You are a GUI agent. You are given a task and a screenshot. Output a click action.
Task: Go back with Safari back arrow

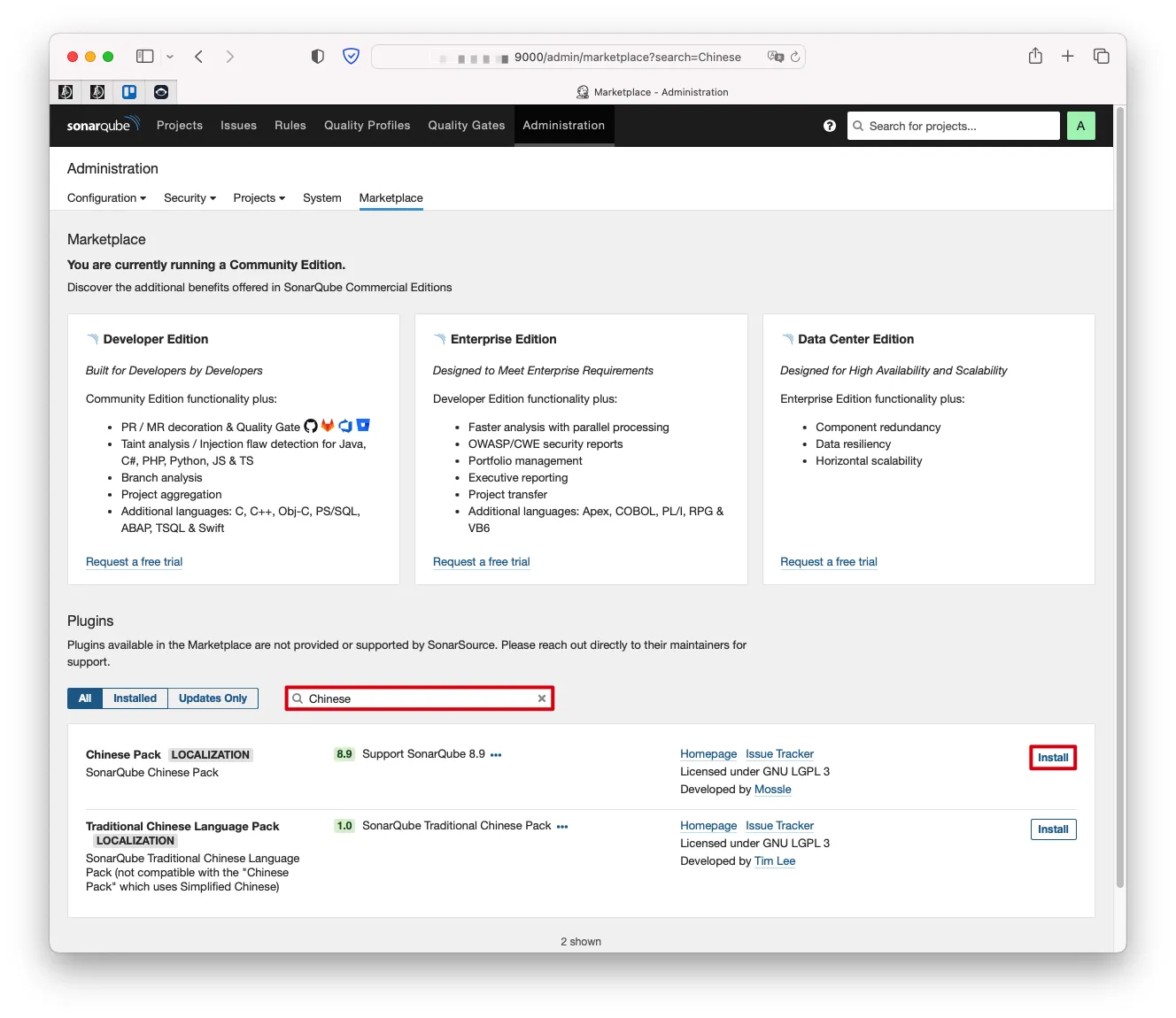[199, 57]
